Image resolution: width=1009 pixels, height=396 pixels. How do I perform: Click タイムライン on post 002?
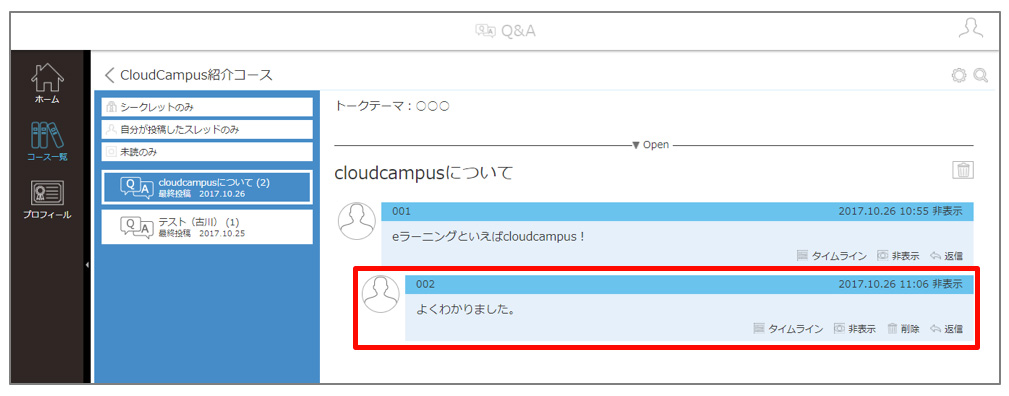tap(788, 328)
